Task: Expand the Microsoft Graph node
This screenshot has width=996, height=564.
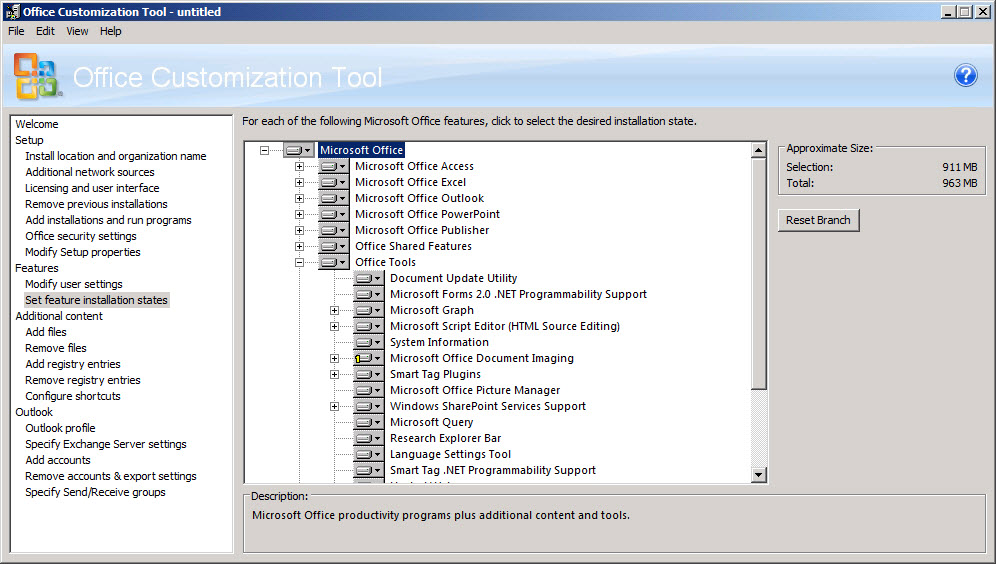Action: click(334, 311)
